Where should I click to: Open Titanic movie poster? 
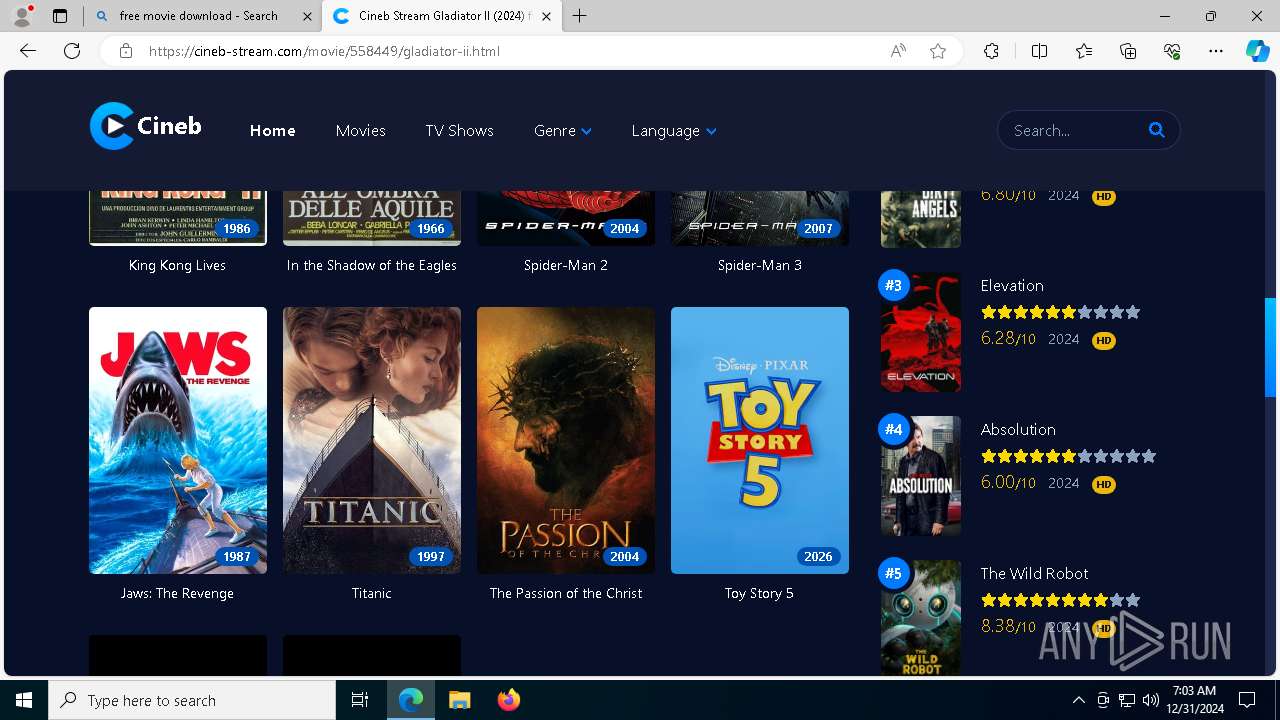(x=372, y=440)
